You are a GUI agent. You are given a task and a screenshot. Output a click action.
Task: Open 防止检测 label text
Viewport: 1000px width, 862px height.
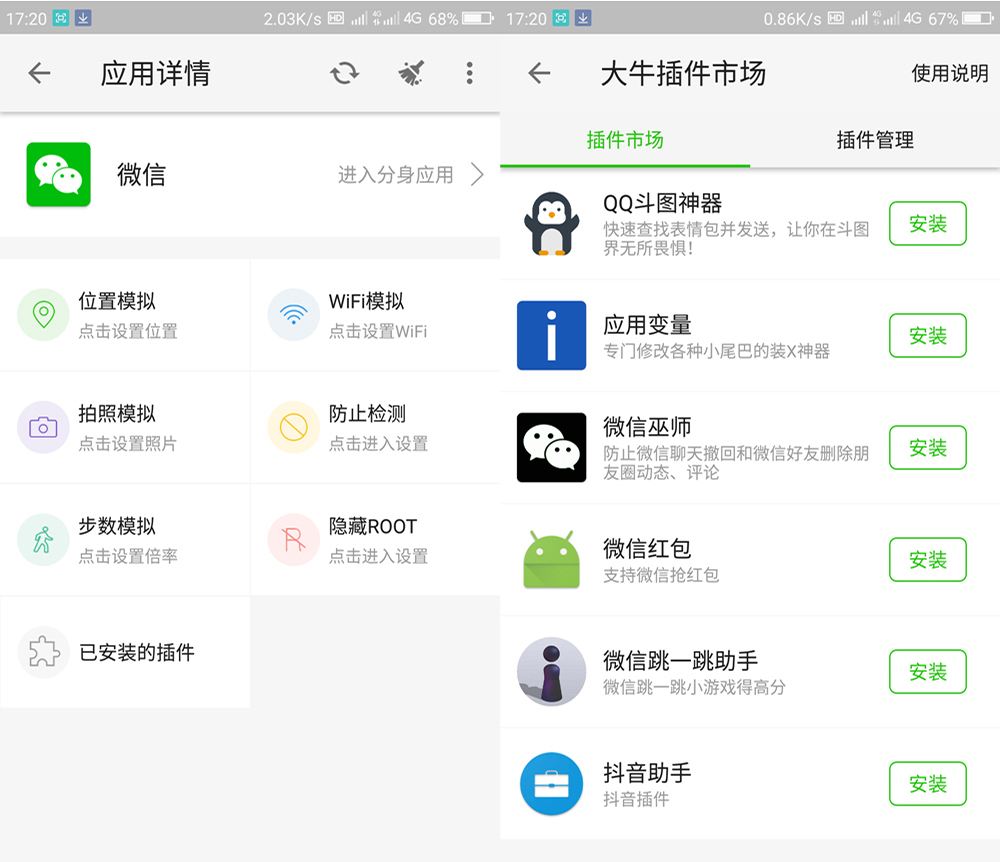(367, 414)
